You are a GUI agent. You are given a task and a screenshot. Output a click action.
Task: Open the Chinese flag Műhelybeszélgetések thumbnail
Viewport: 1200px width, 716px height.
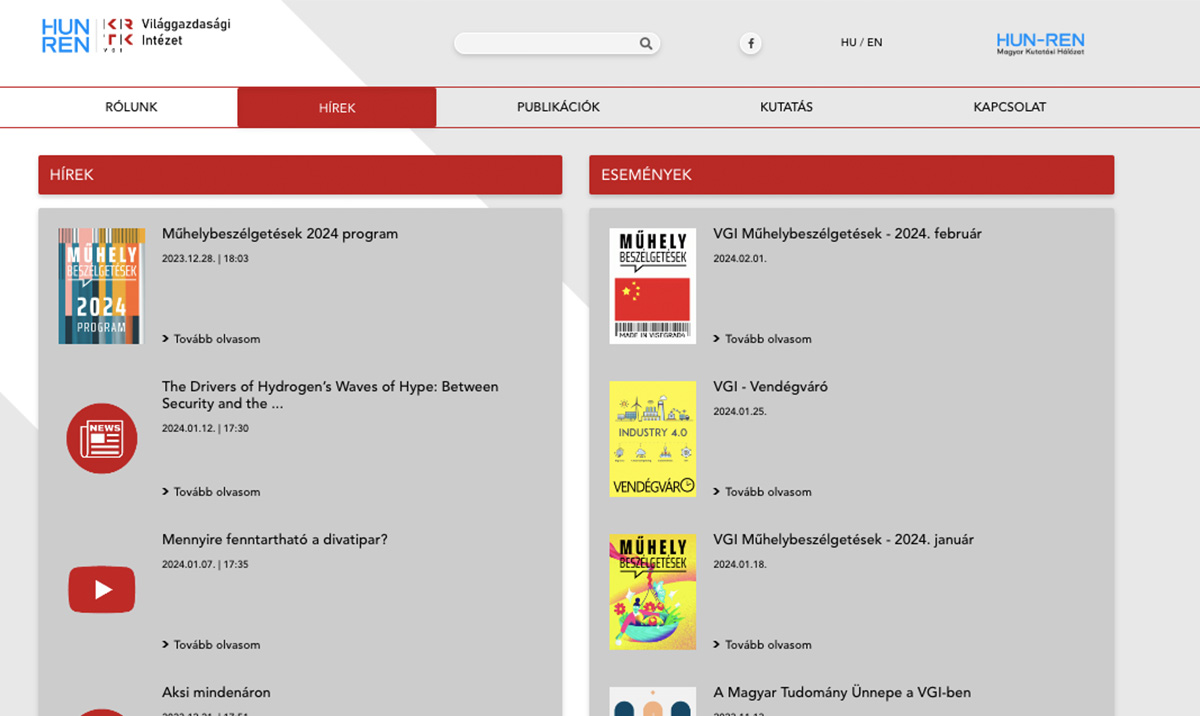click(x=652, y=285)
